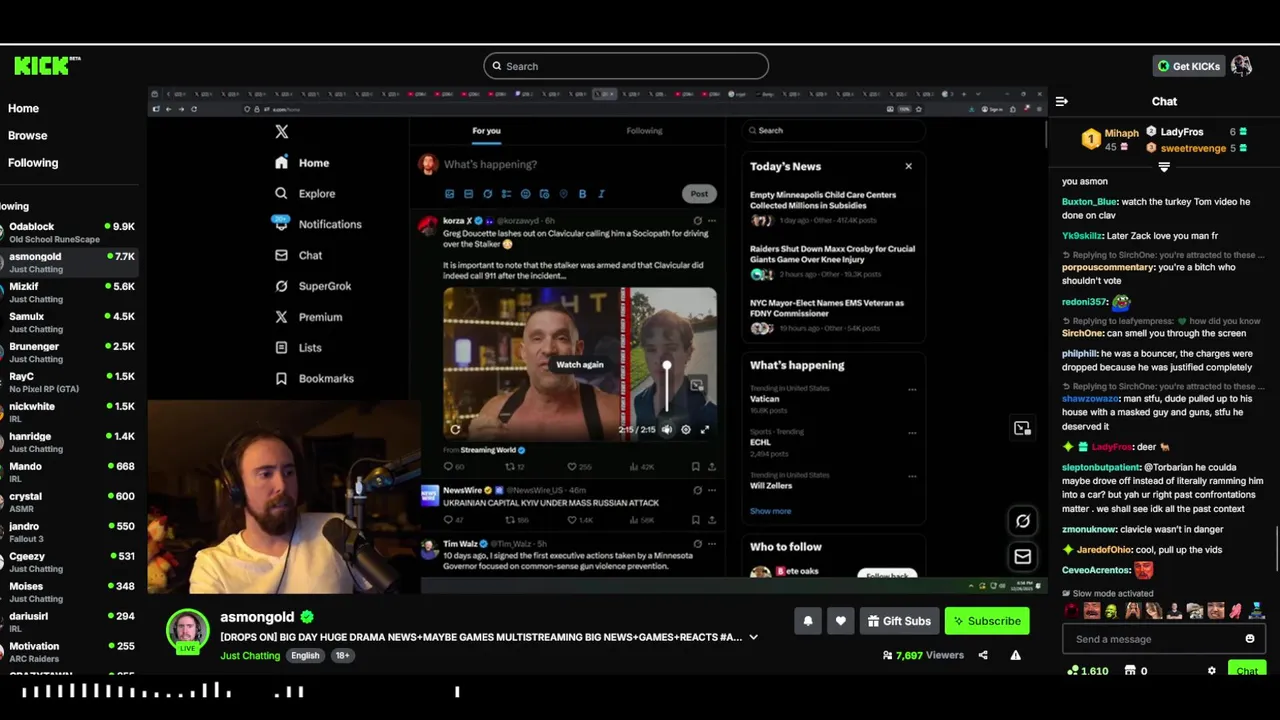Viewport: 1280px width, 720px height.
Task: Click Watch again on the video
Action: pyautogui.click(x=580, y=365)
